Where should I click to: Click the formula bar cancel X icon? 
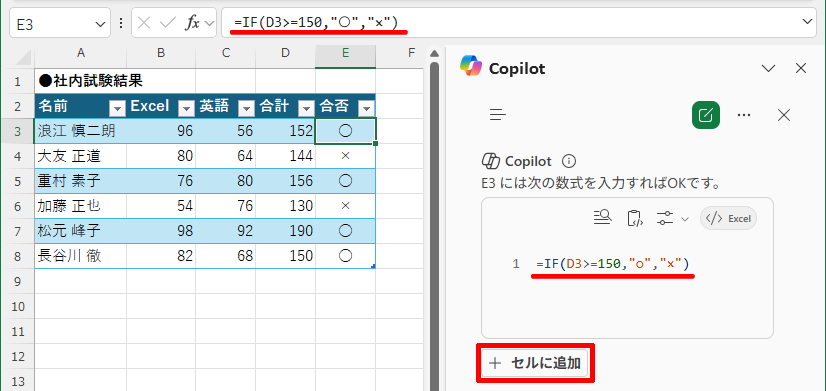tap(144, 23)
